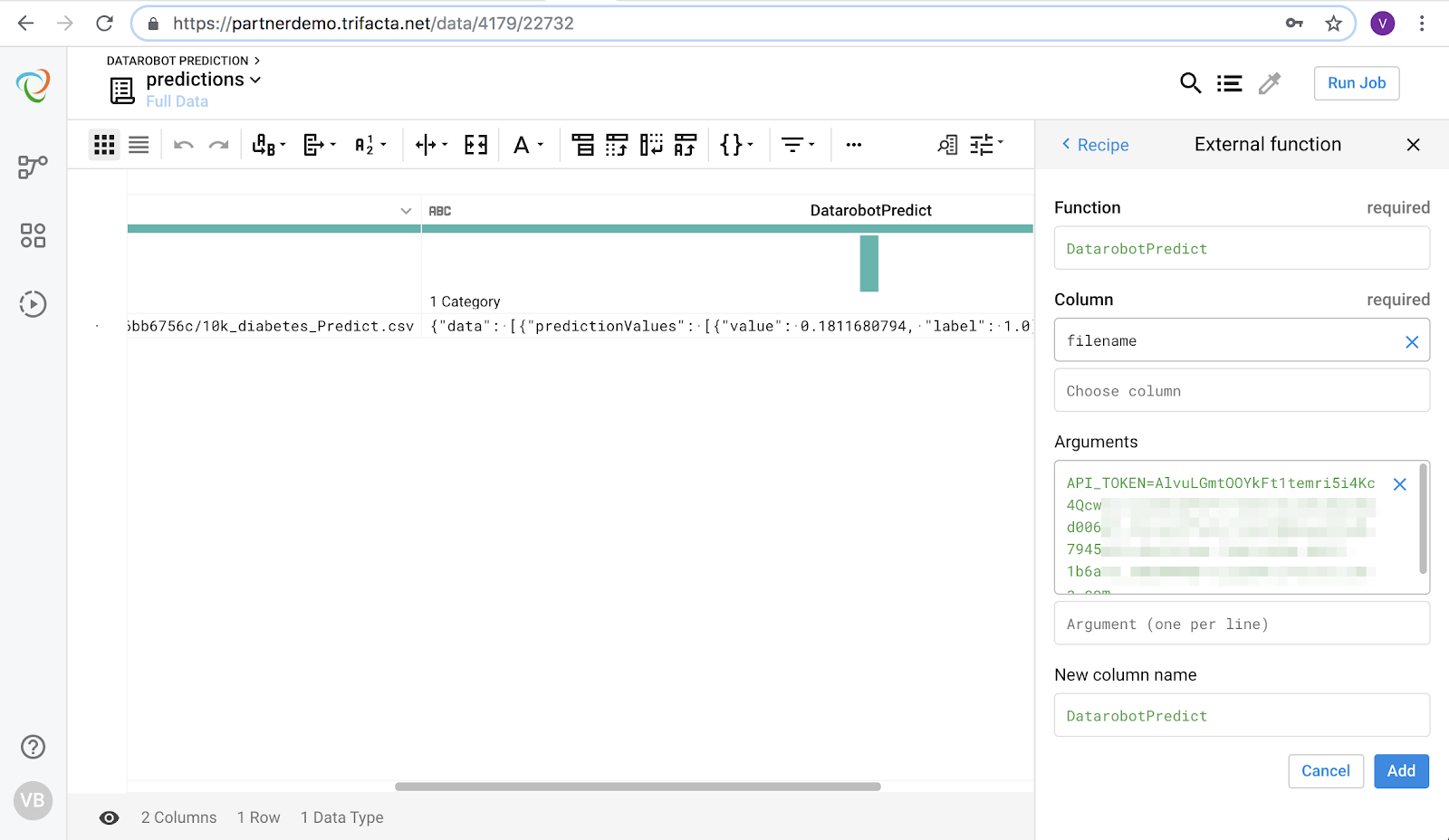Open the Library grid icon in sidebar
The image size is (1449, 840).
[x=33, y=235]
